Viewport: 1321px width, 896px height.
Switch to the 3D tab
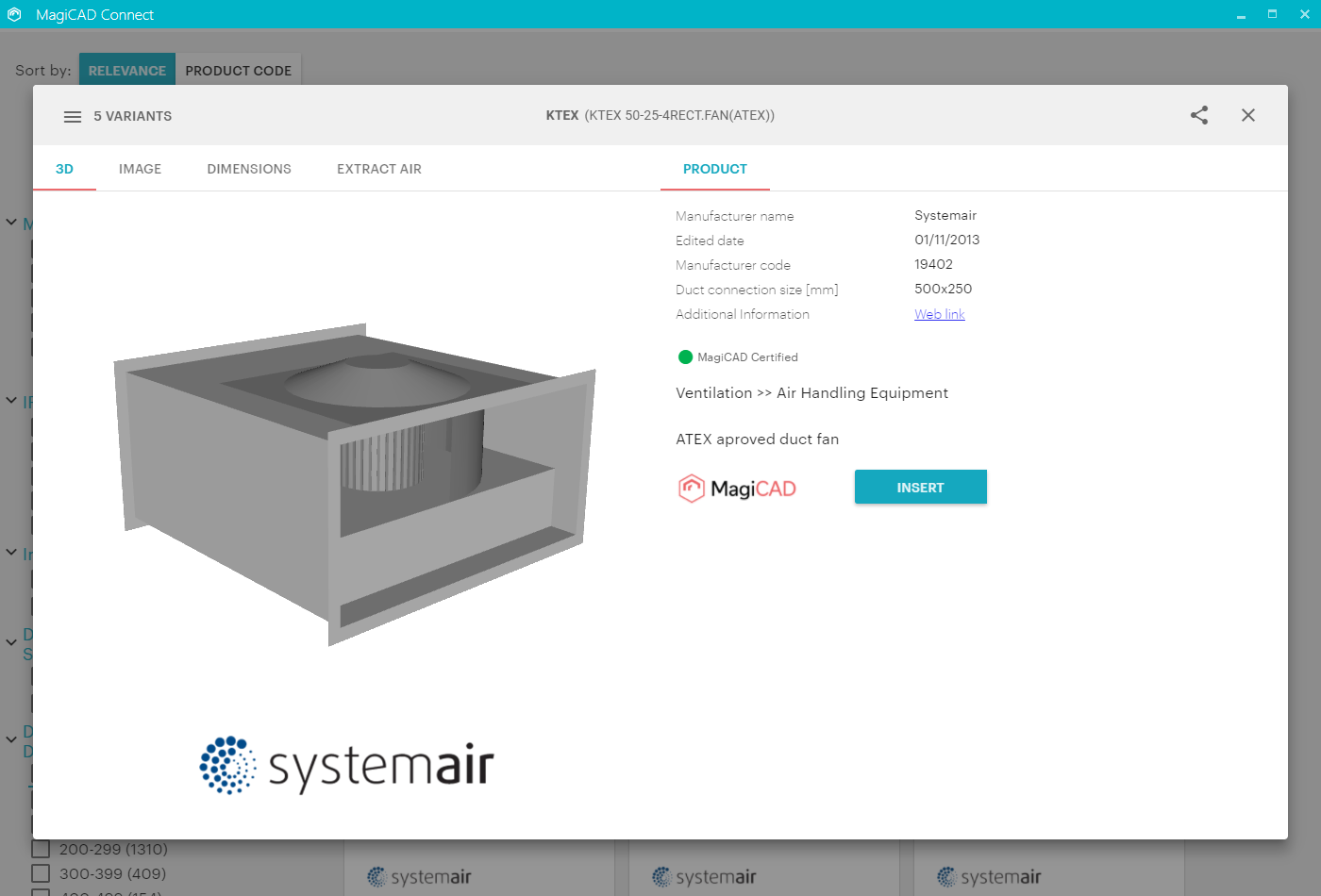point(64,169)
